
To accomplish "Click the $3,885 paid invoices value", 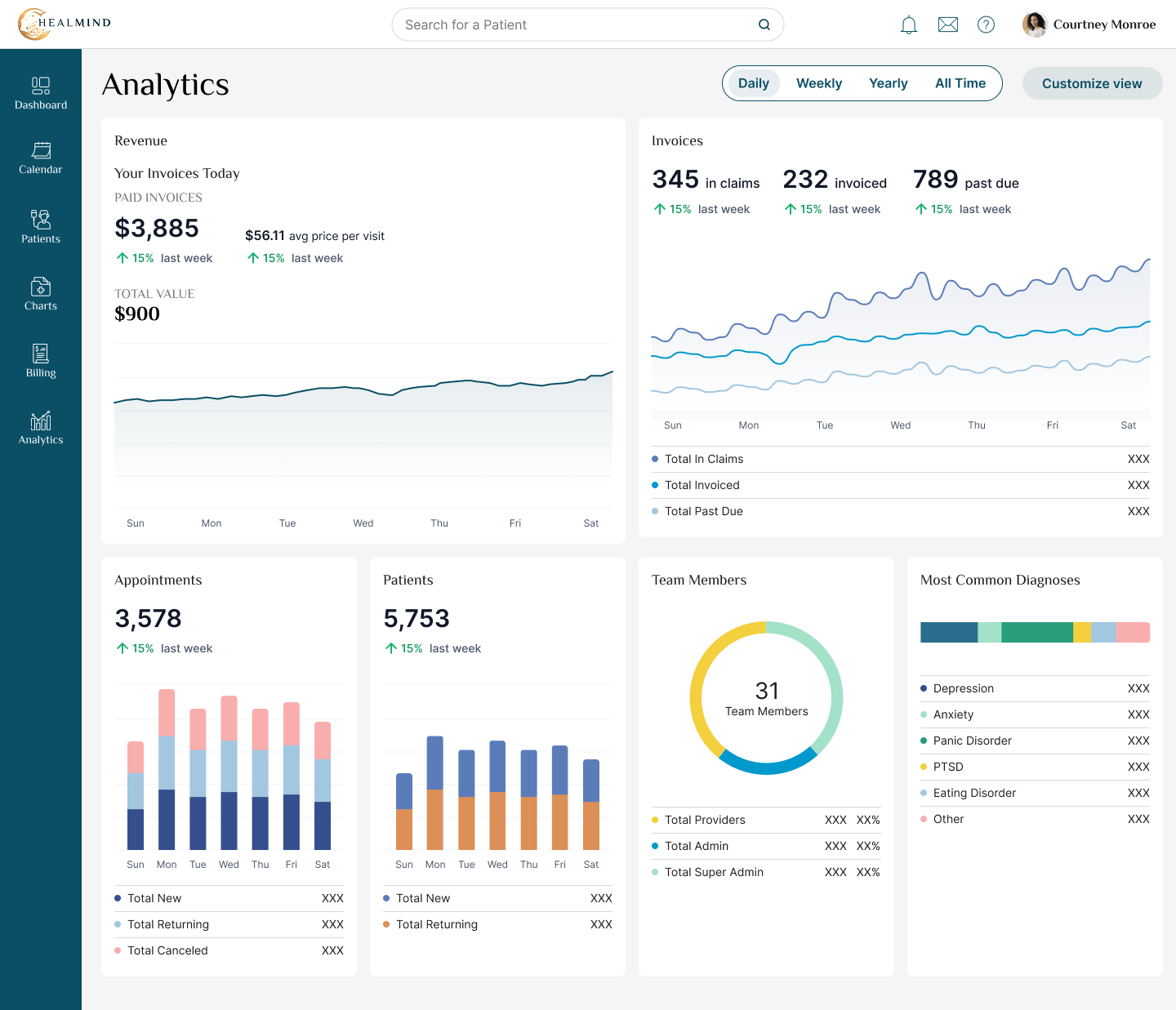I will (x=157, y=228).
